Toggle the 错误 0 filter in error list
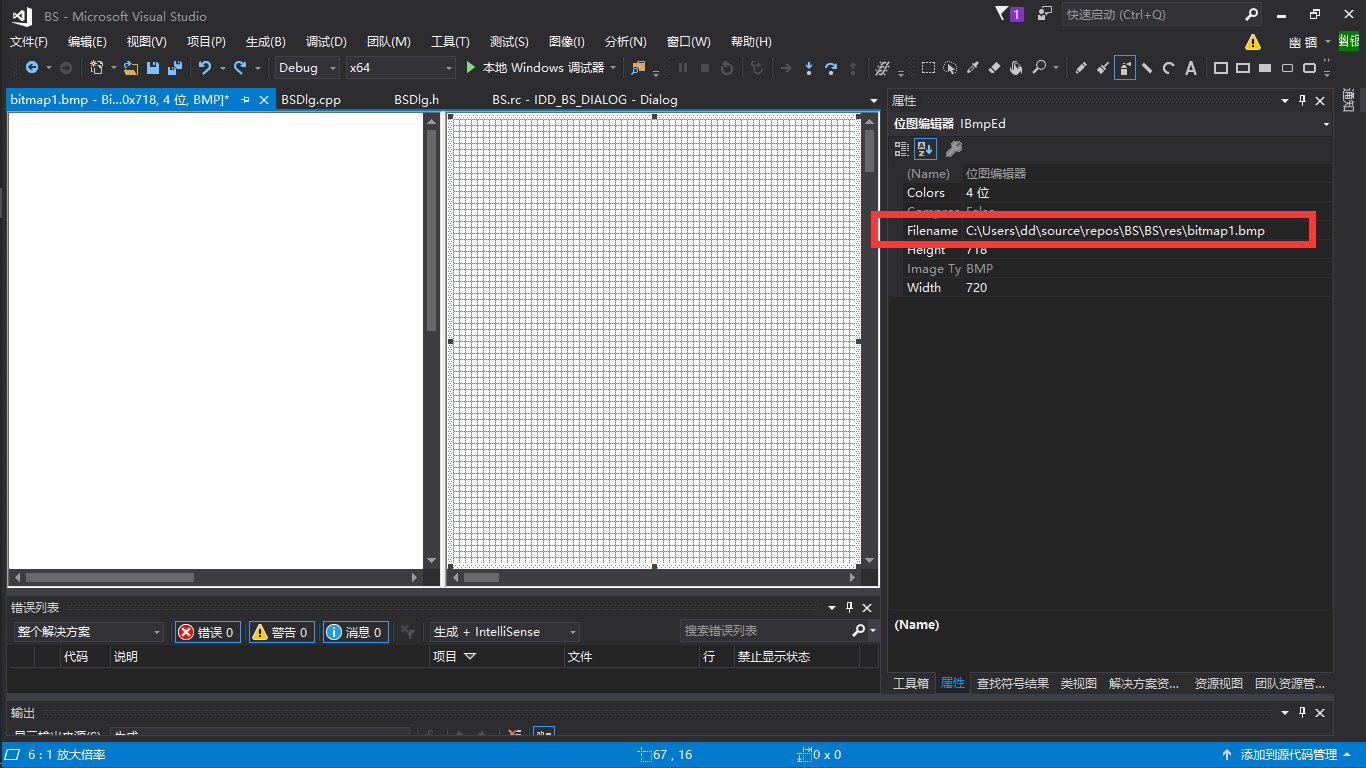Screen dimensions: 1366x768 point(207,631)
